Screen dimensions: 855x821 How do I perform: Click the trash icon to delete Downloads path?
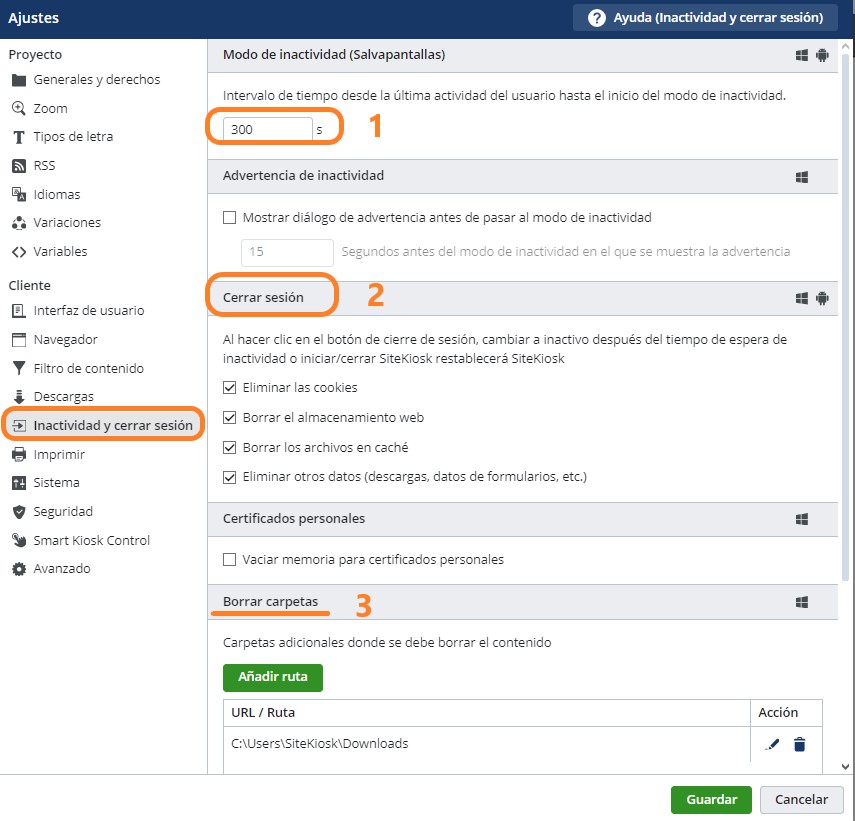point(799,744)
